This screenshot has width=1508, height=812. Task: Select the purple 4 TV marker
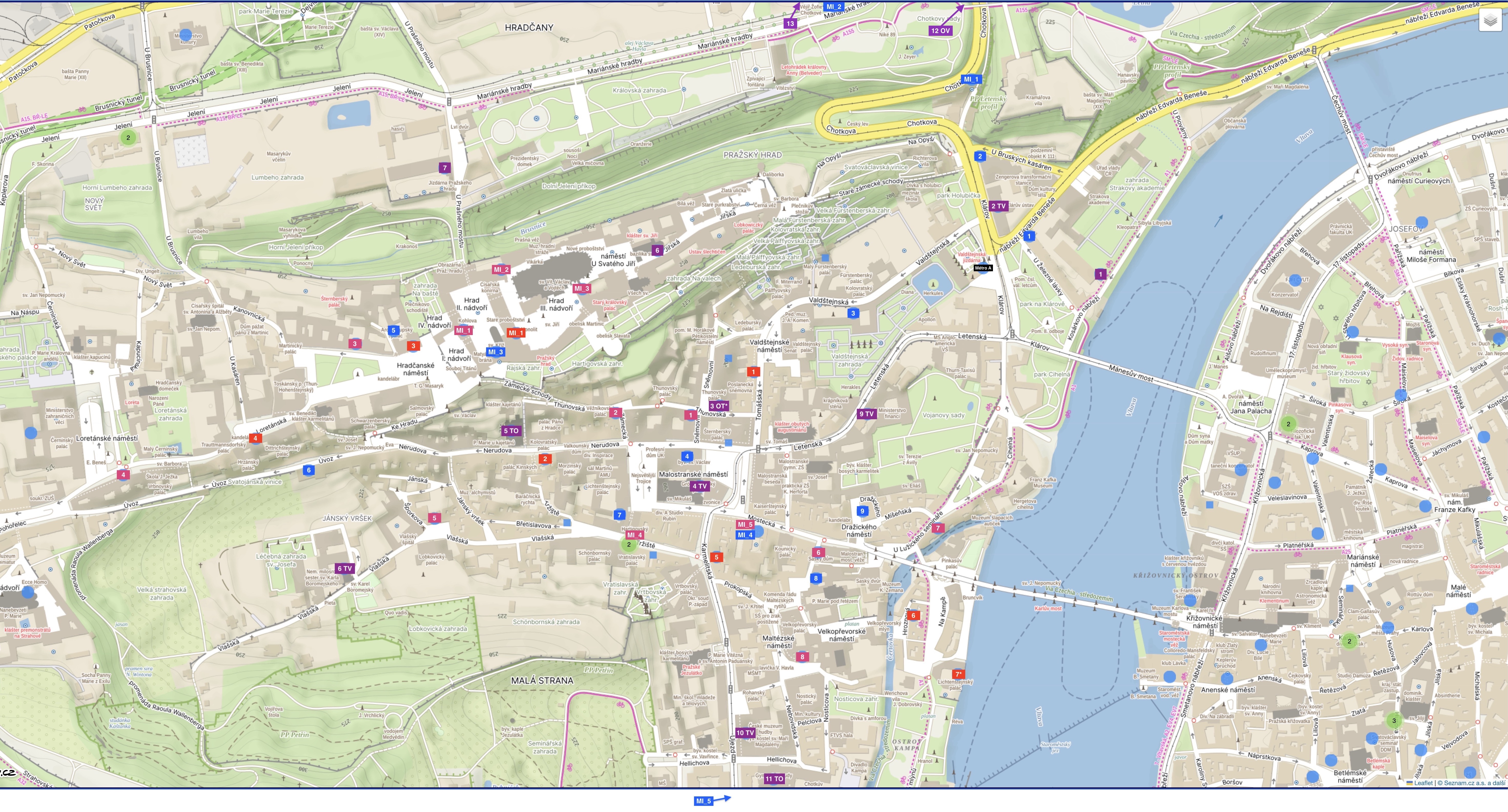coord(700,486)
